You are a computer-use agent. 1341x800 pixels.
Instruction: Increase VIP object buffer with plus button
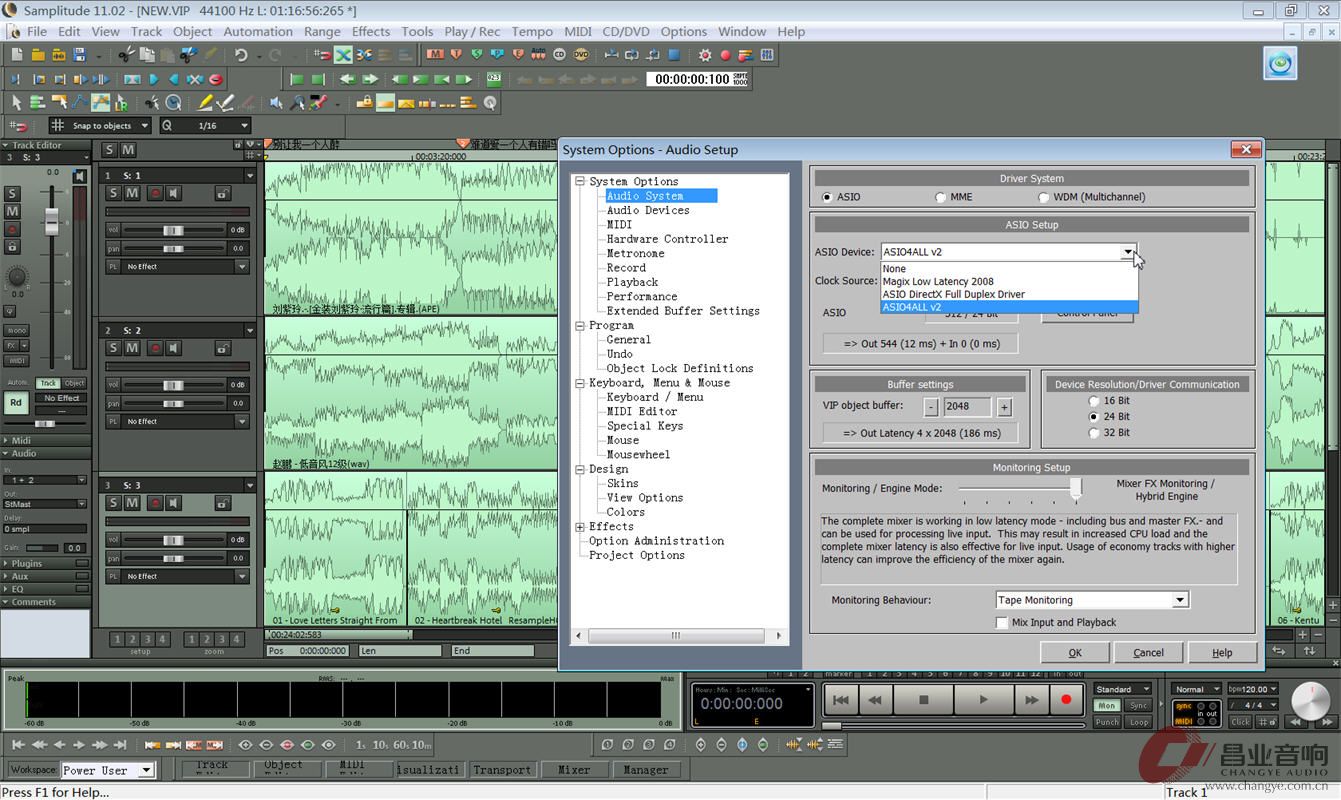point(1004,407)
